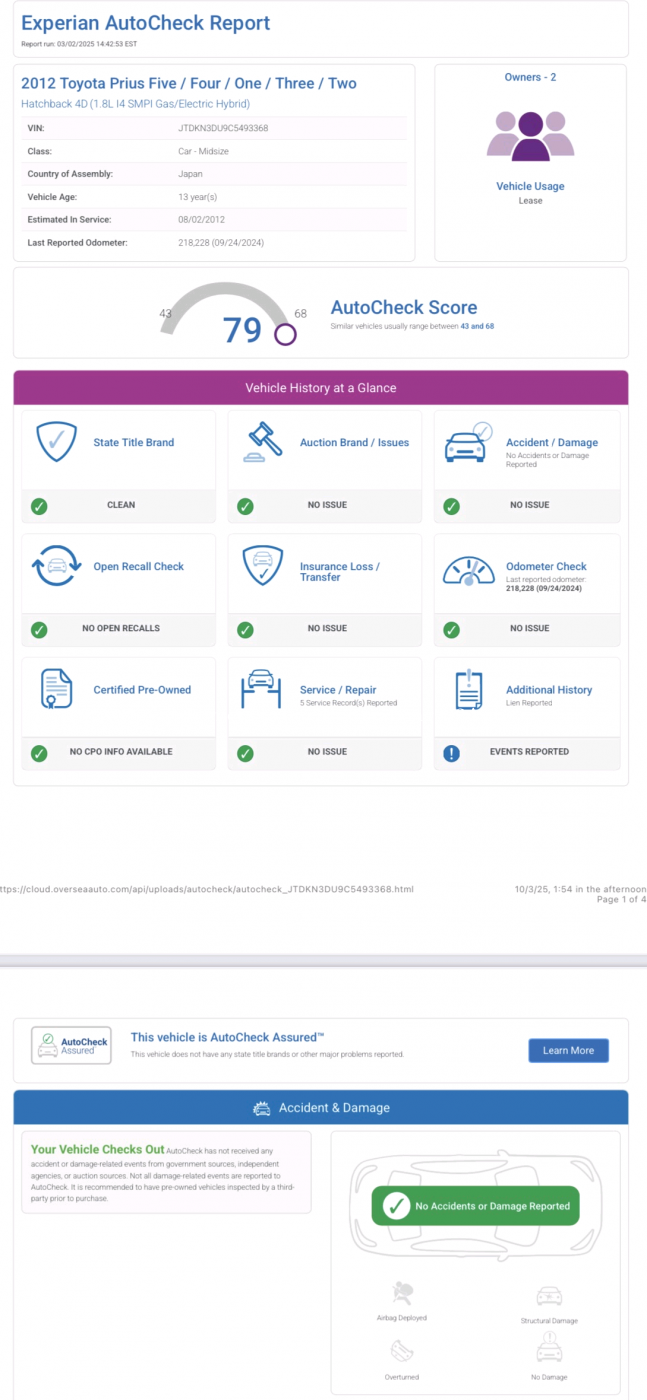Click the Hatchback 4D engine description subtitle

(135, 104)
